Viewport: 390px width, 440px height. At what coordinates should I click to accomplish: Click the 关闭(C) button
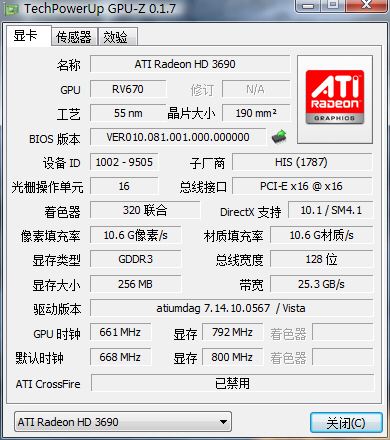[x=346, y=423]
